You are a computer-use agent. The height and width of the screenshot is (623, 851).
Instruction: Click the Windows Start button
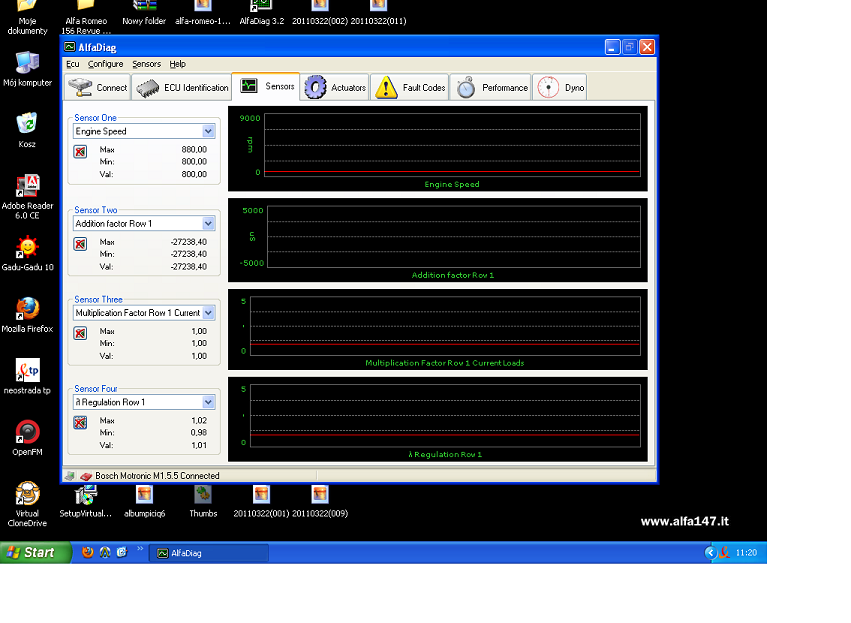pyautogui.click(x=35, y=552)
